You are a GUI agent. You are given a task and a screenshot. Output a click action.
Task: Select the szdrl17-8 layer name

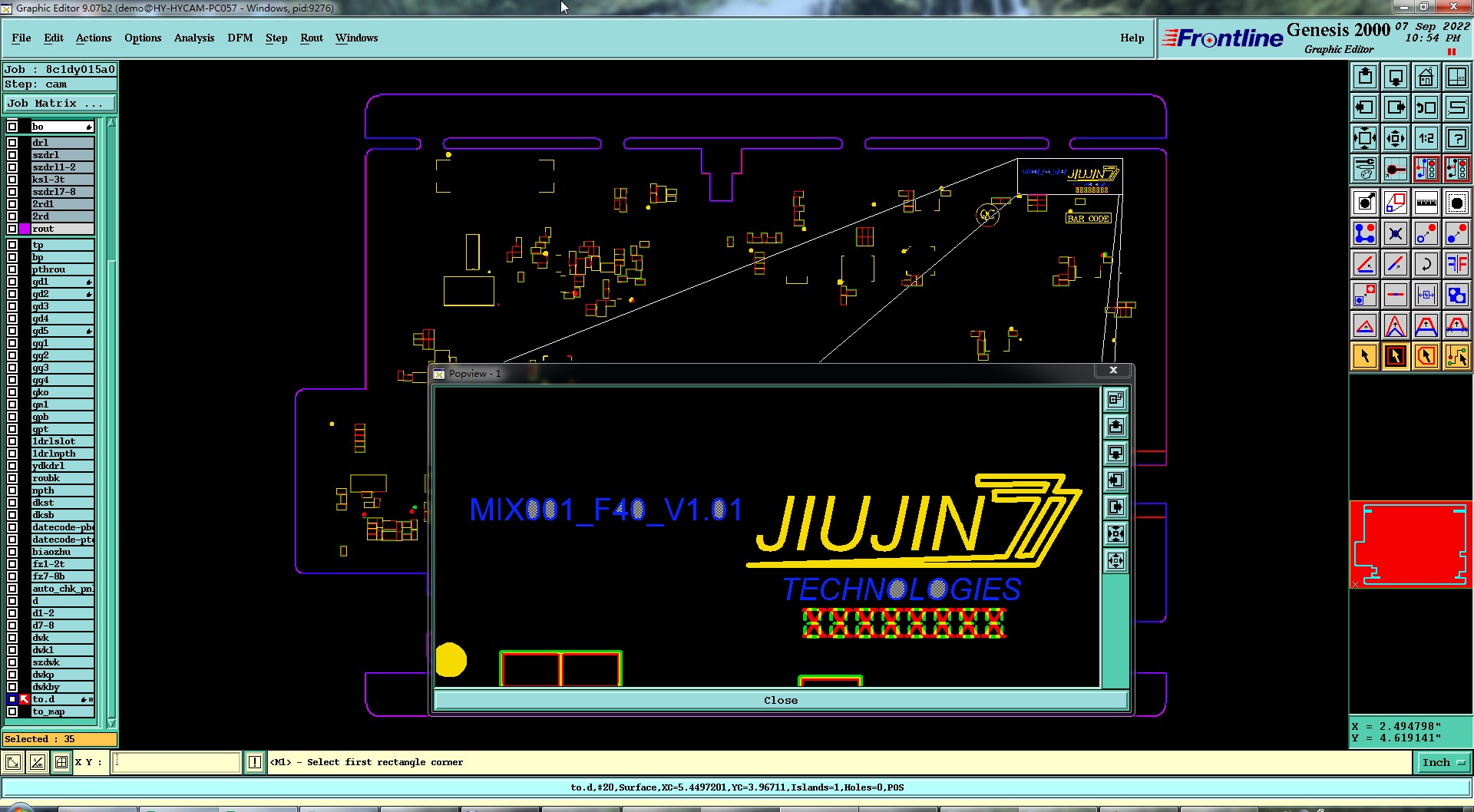pos(63,192)
